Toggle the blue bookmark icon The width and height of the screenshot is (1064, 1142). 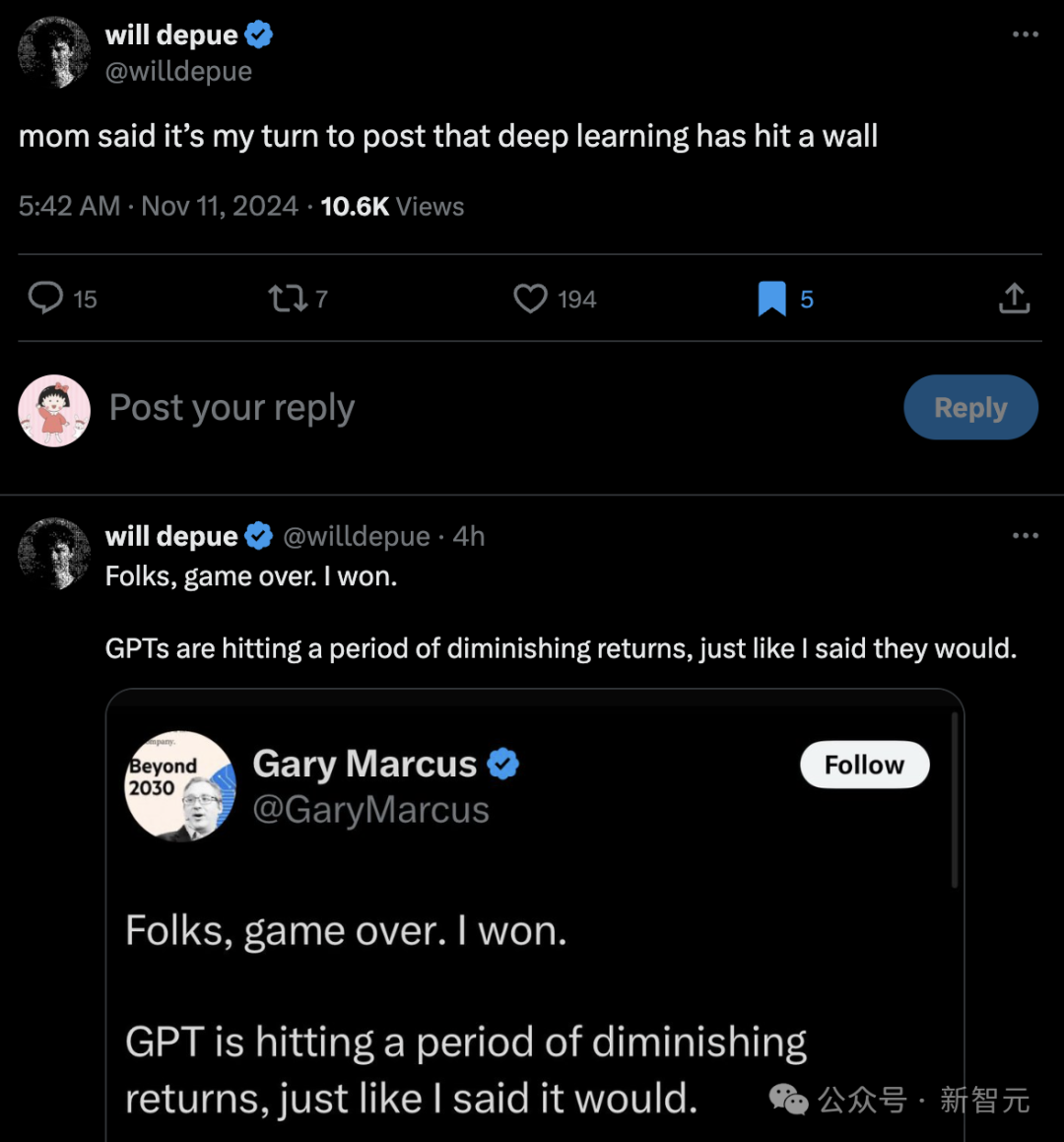(x=771, y=299)
